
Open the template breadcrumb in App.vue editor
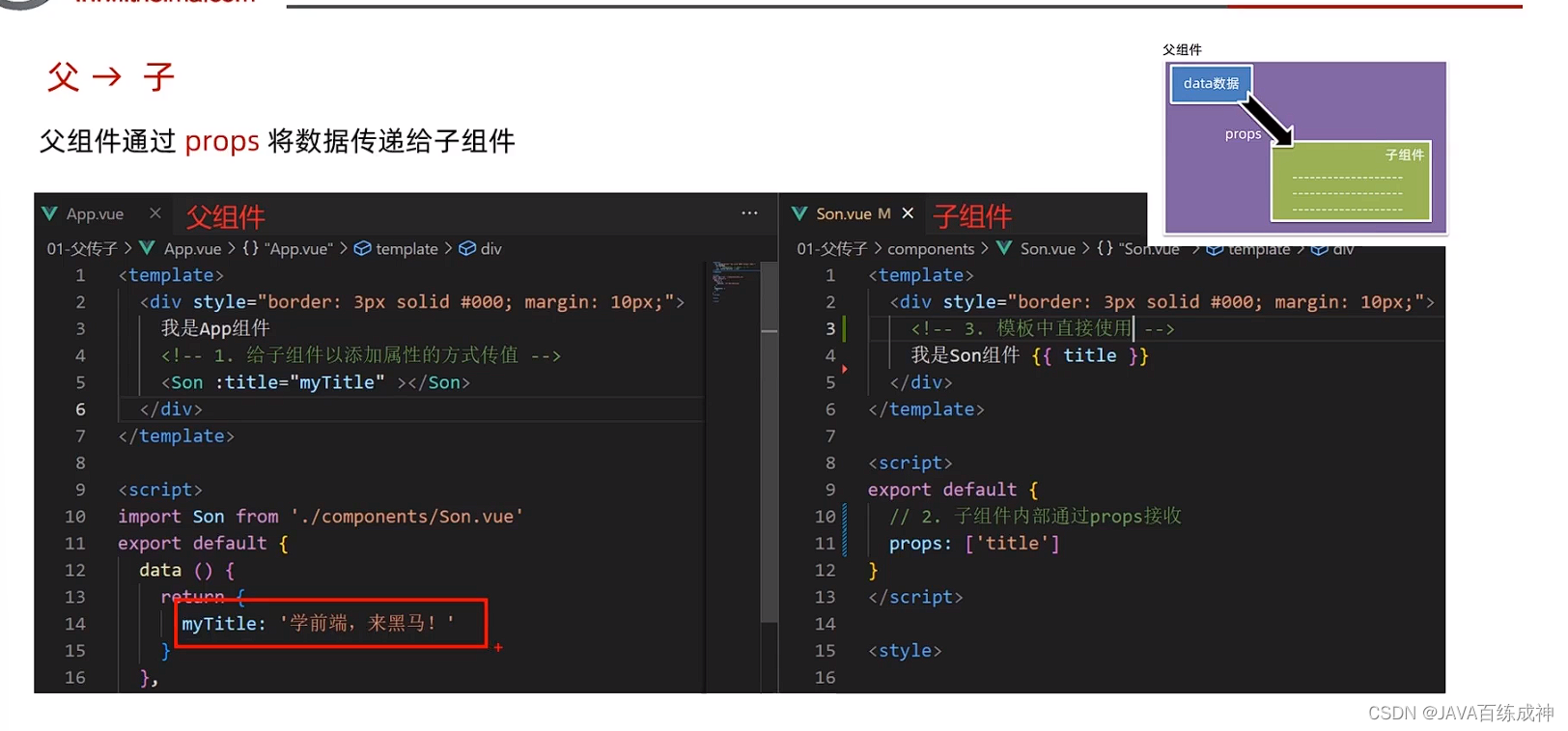tap(406, 248)
